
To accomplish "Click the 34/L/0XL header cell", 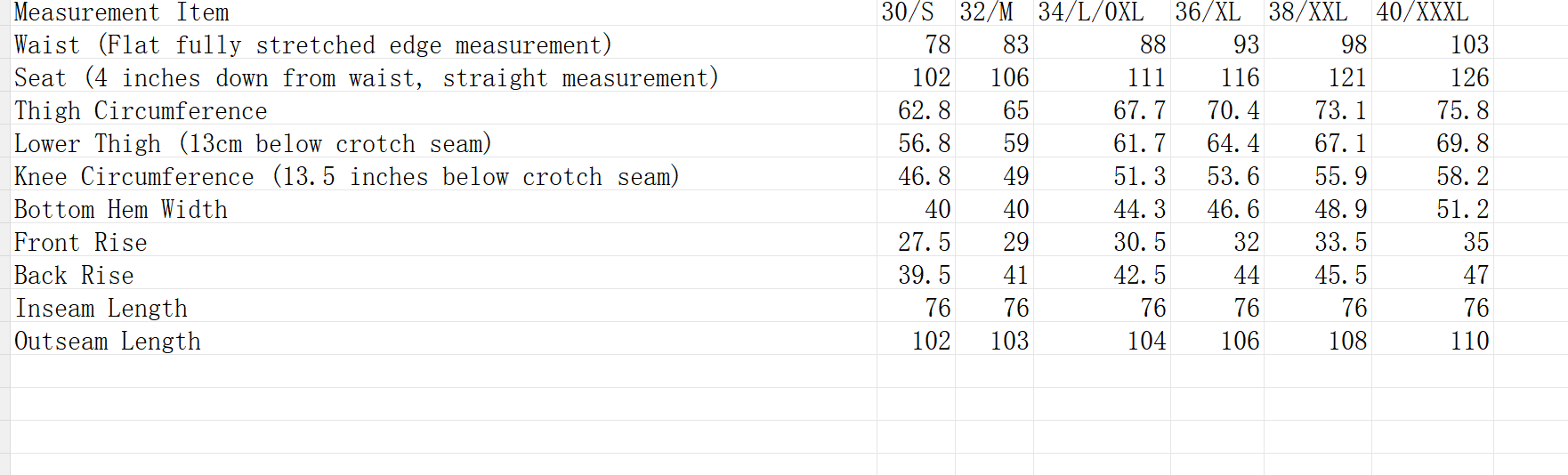I will tap(1102, 12).
